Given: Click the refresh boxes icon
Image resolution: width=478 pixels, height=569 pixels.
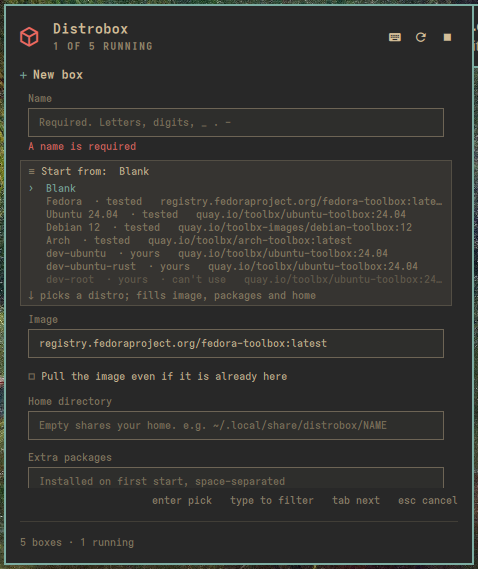Looking at the screenshot, I should (x=421, y=37).
